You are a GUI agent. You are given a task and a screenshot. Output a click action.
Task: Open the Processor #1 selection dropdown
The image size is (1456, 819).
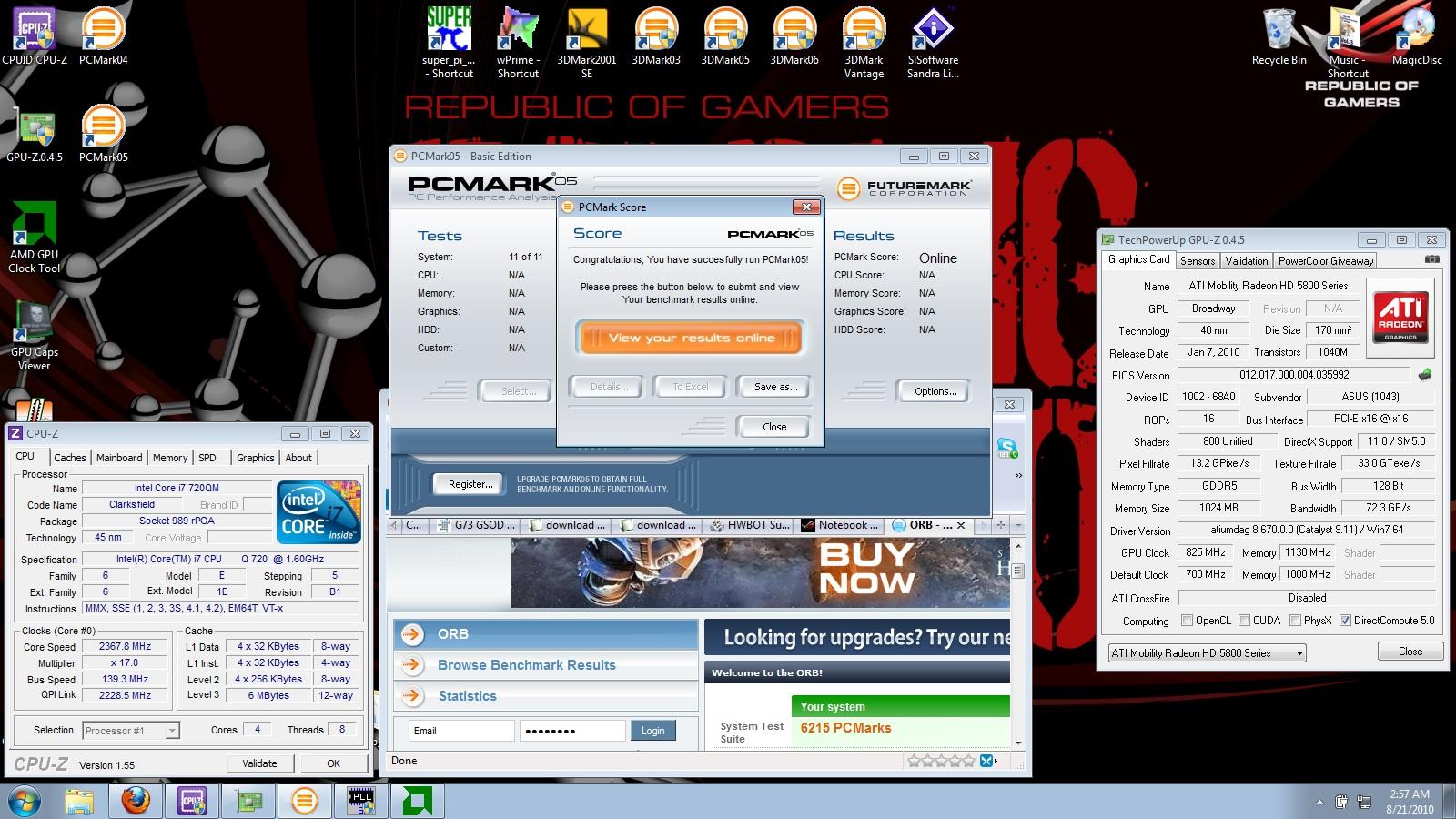point(131,731)
